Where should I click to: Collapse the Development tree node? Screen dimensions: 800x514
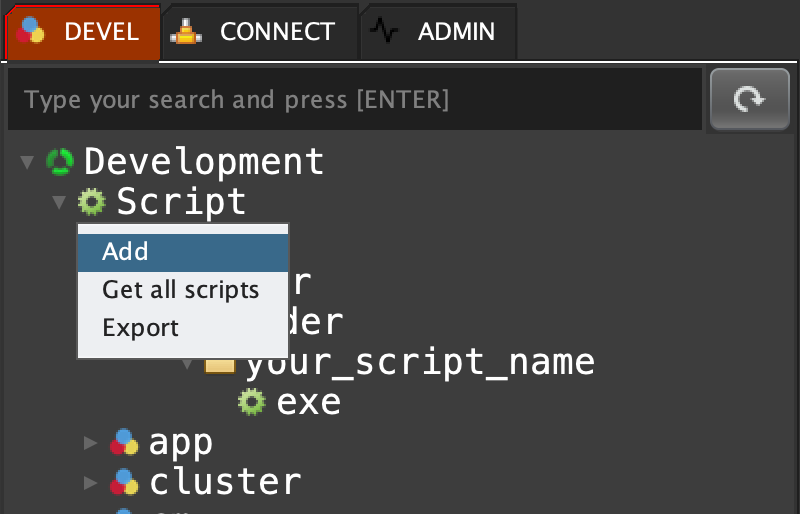coord(27,162)
